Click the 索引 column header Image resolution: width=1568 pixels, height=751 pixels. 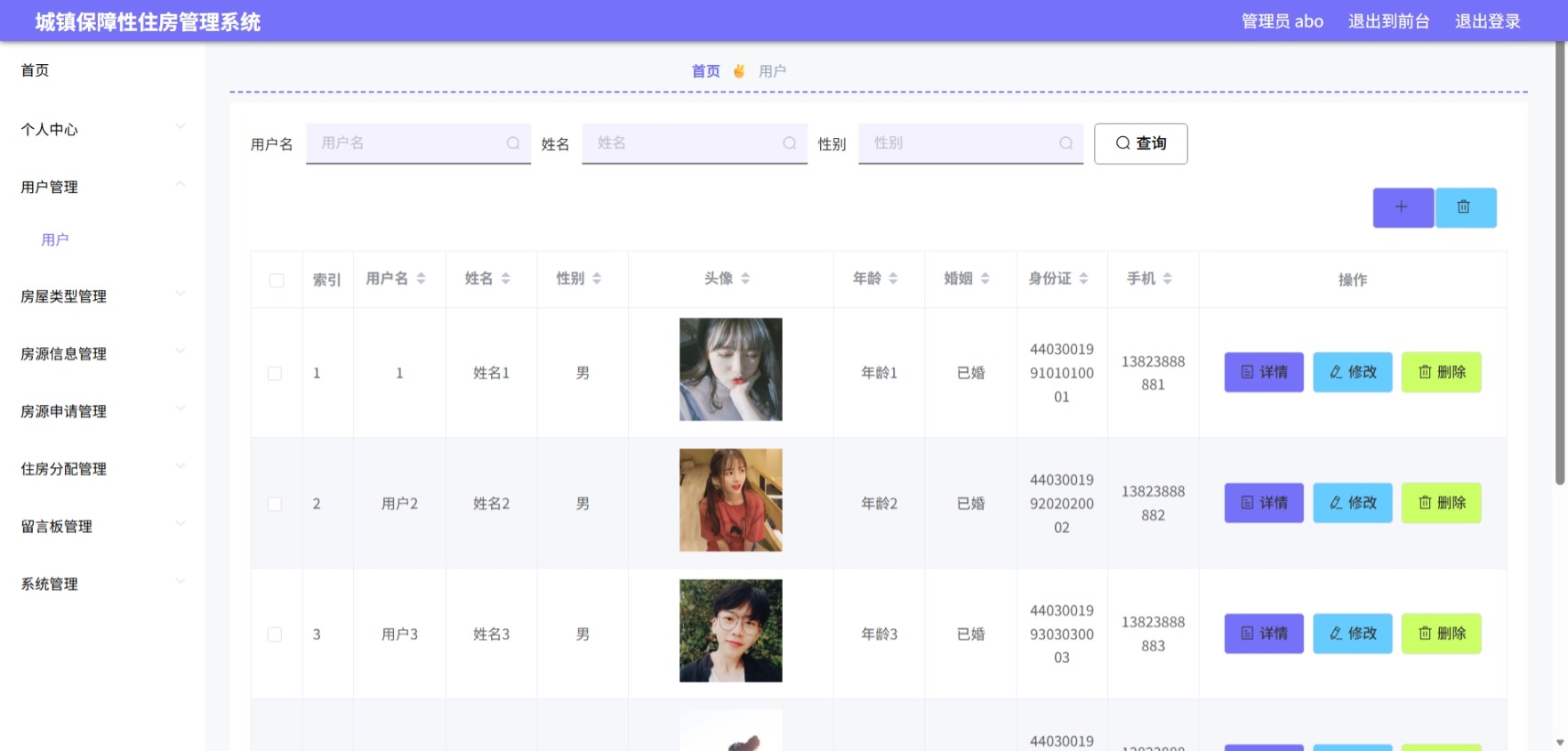(x=327, y=279)
